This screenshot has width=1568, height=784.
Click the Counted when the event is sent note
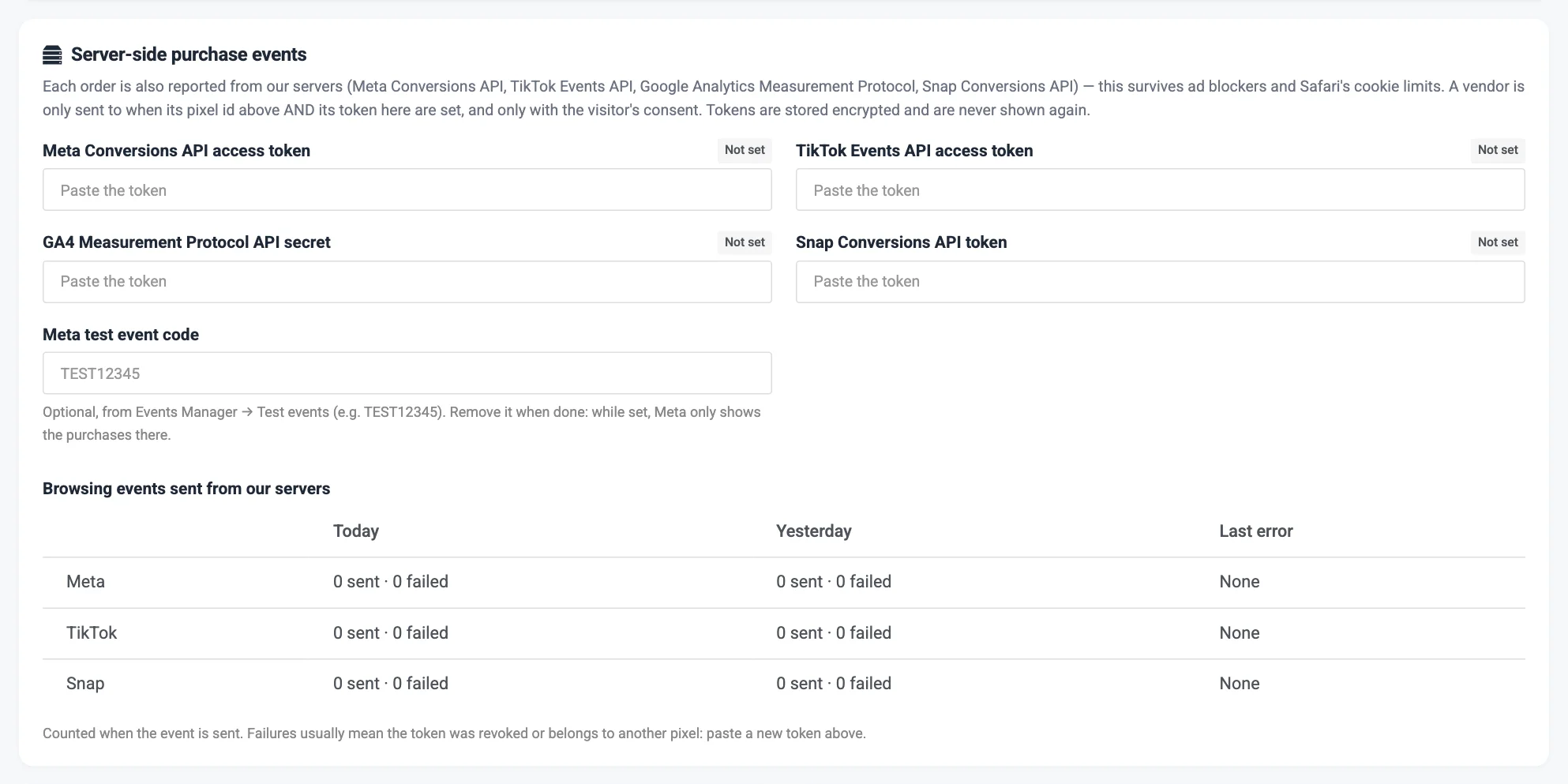[454, 733]
